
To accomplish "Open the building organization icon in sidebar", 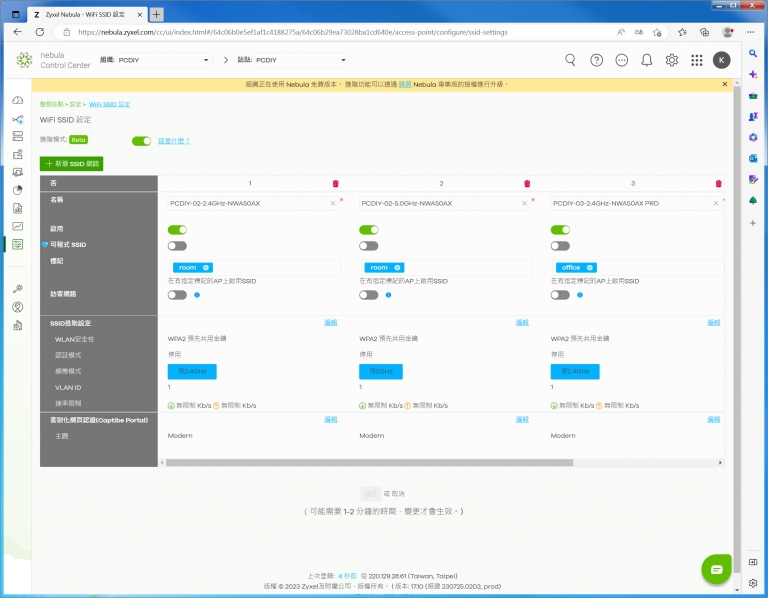I will pyautogui.click(x=18, y=325).
